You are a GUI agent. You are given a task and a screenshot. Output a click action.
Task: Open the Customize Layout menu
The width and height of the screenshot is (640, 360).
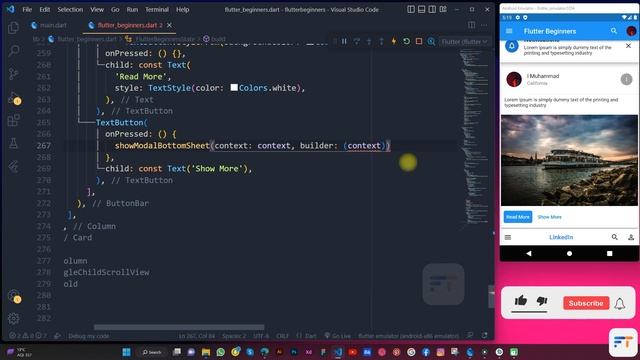point(443,9)
